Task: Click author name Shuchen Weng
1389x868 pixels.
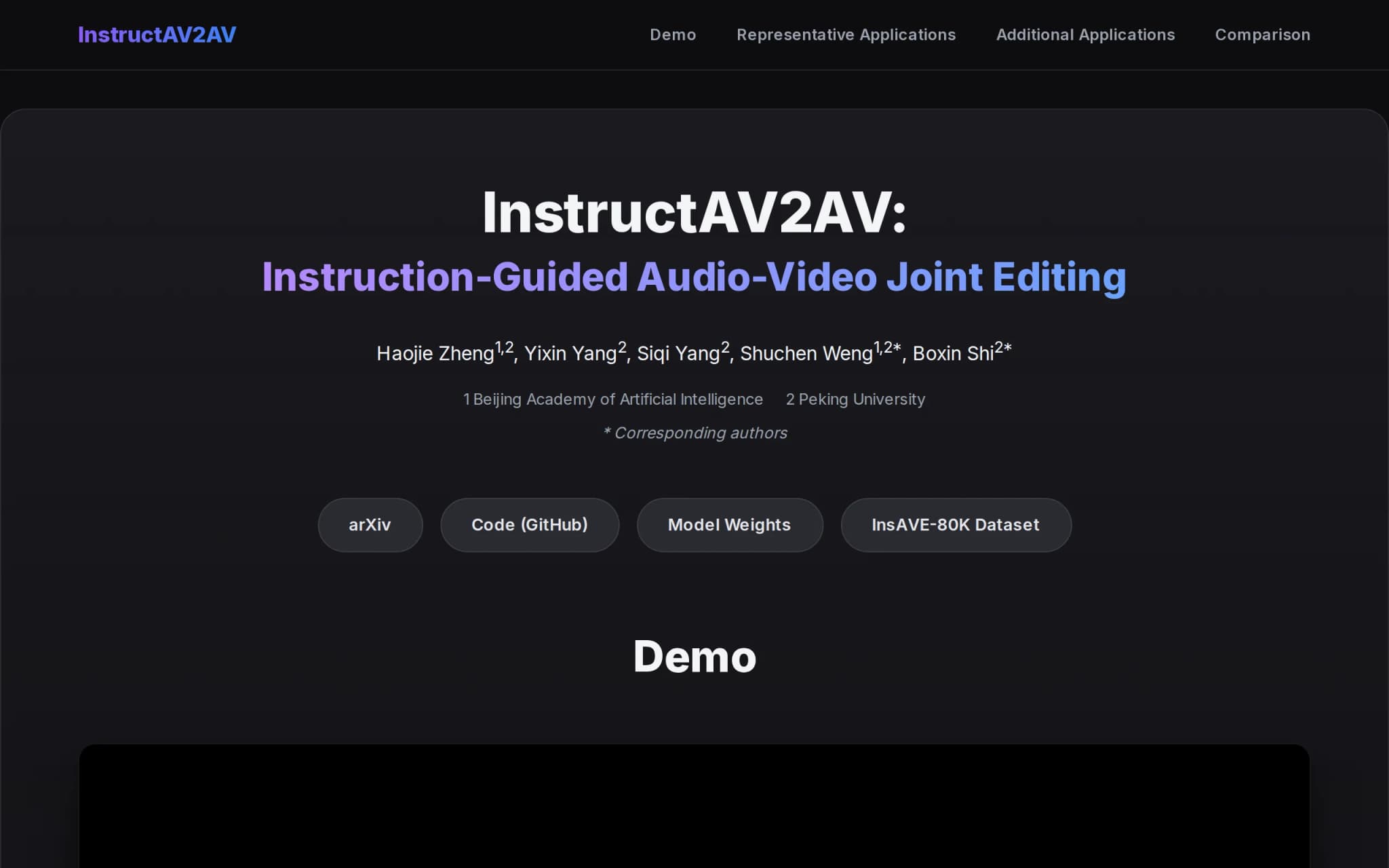Action: [806, 353]
